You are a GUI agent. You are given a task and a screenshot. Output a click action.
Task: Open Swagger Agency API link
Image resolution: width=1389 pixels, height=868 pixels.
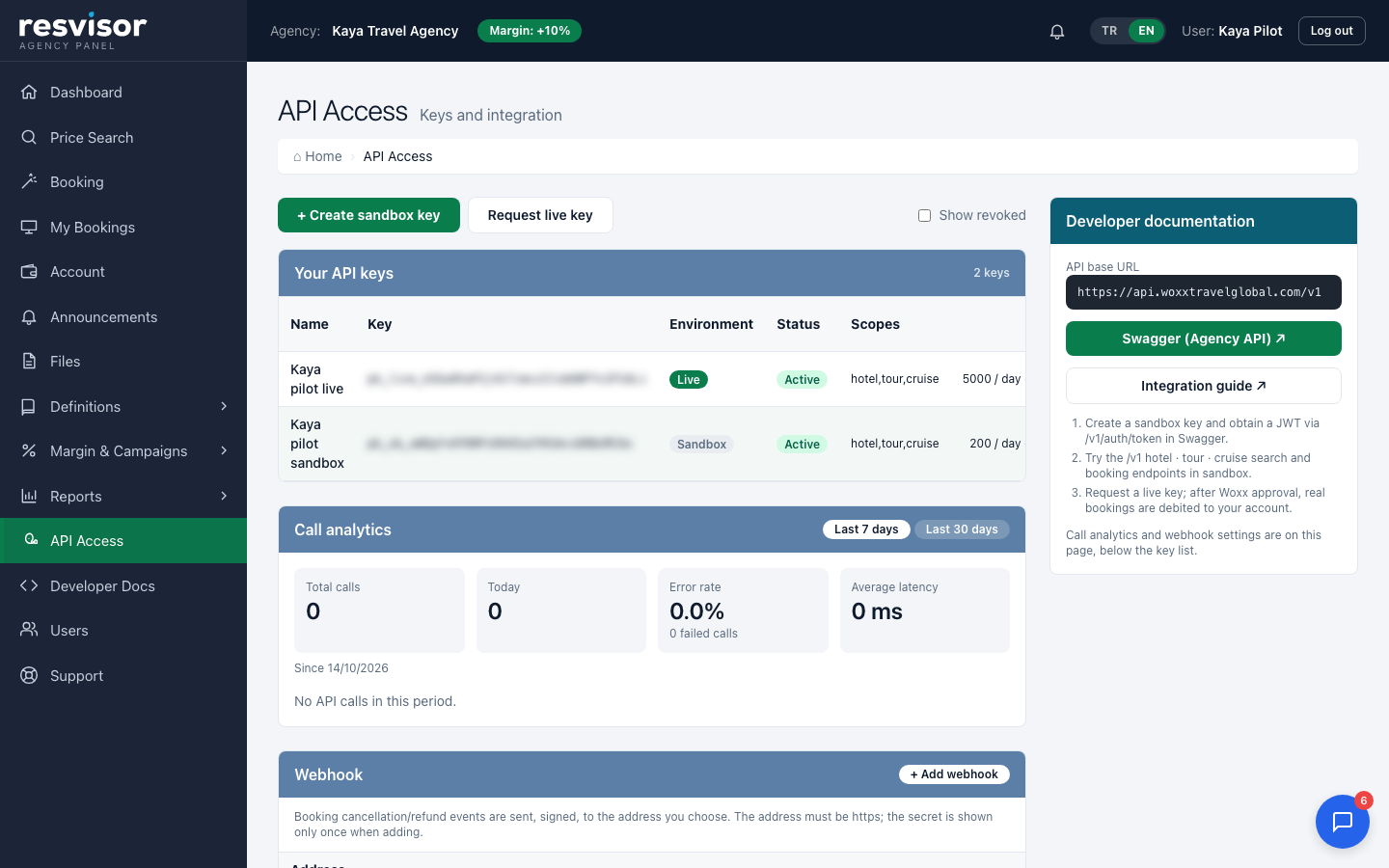coord(1203,339)
